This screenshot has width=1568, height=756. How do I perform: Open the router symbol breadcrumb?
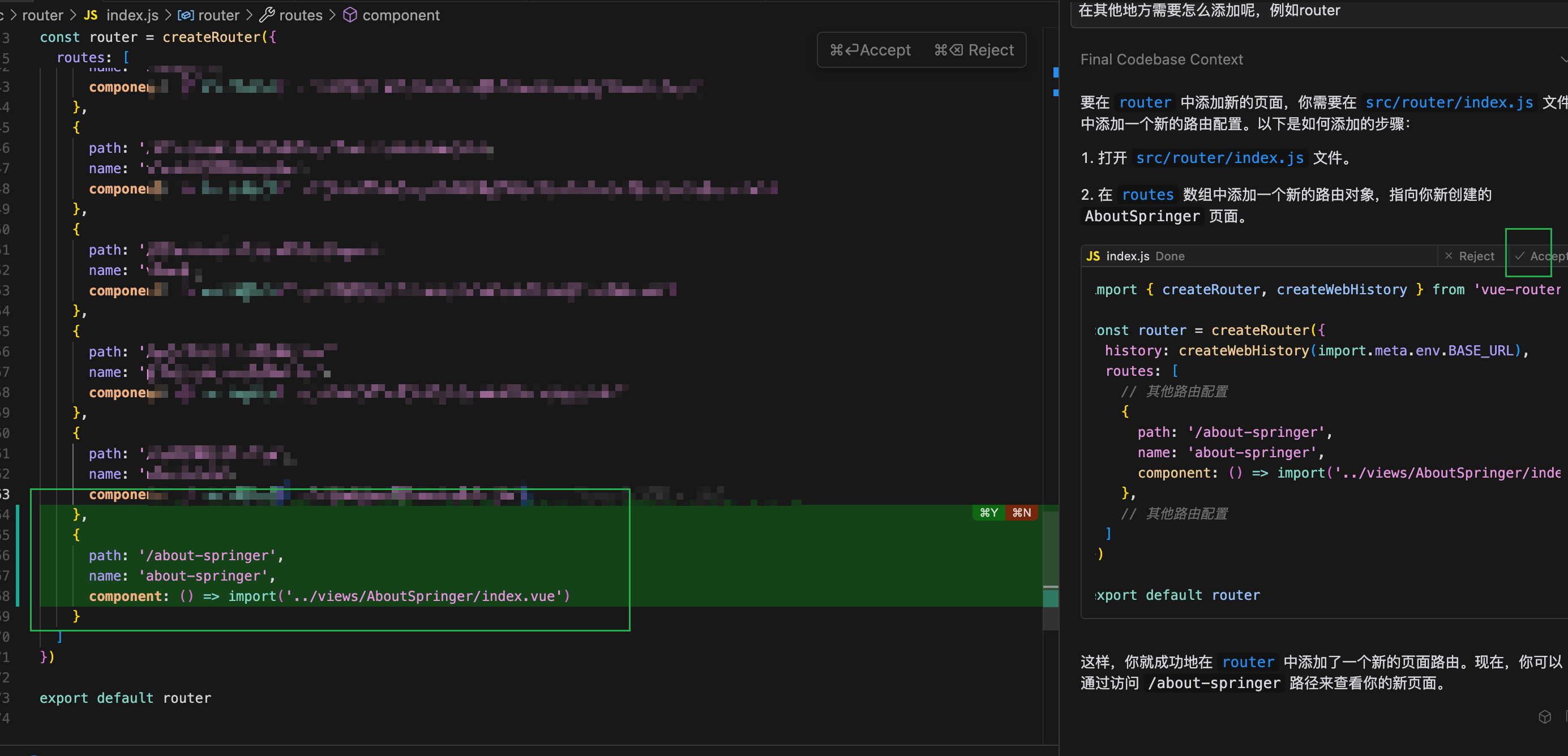click(219, 15)
